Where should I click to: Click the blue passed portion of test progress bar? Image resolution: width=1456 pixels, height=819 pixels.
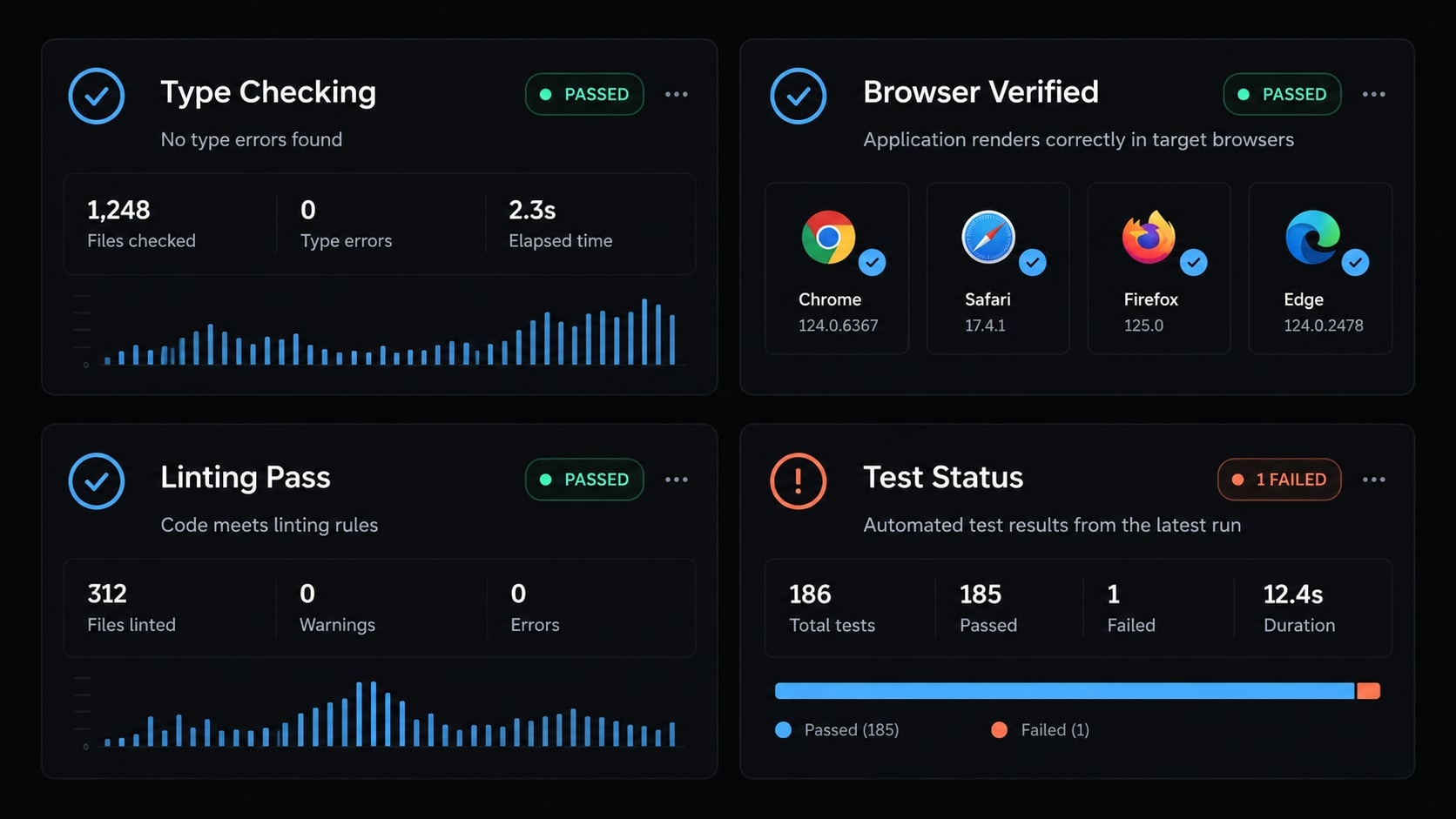[x=1065, y=691]
